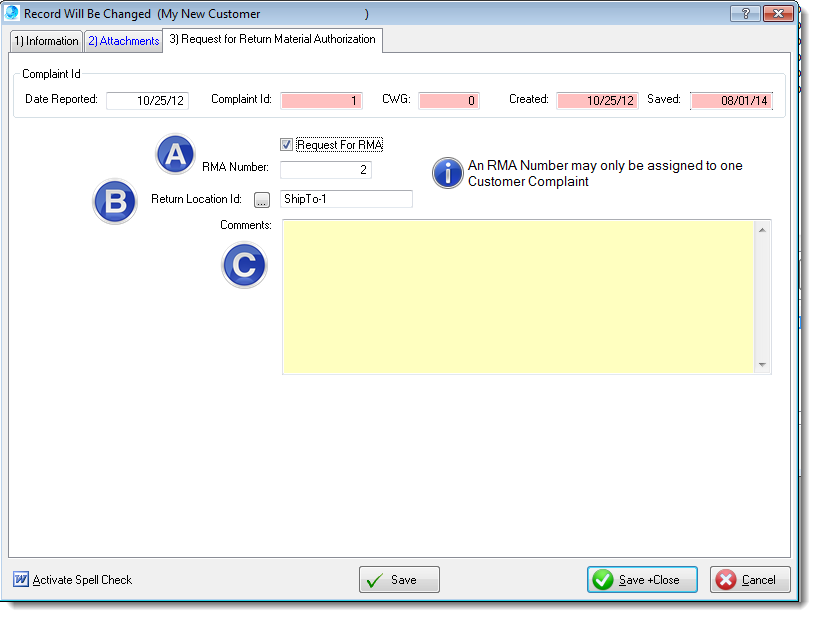
Task: Click the Word spell check icon
Action: tap(21, 580)
